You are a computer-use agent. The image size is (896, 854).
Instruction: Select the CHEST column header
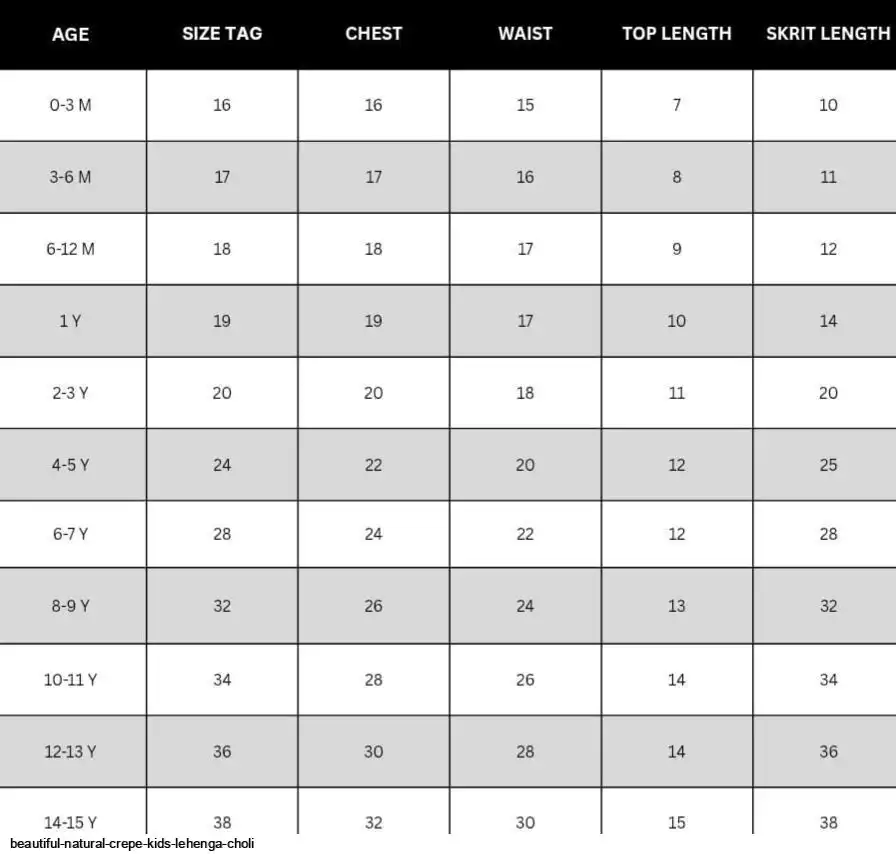[373, 33]
